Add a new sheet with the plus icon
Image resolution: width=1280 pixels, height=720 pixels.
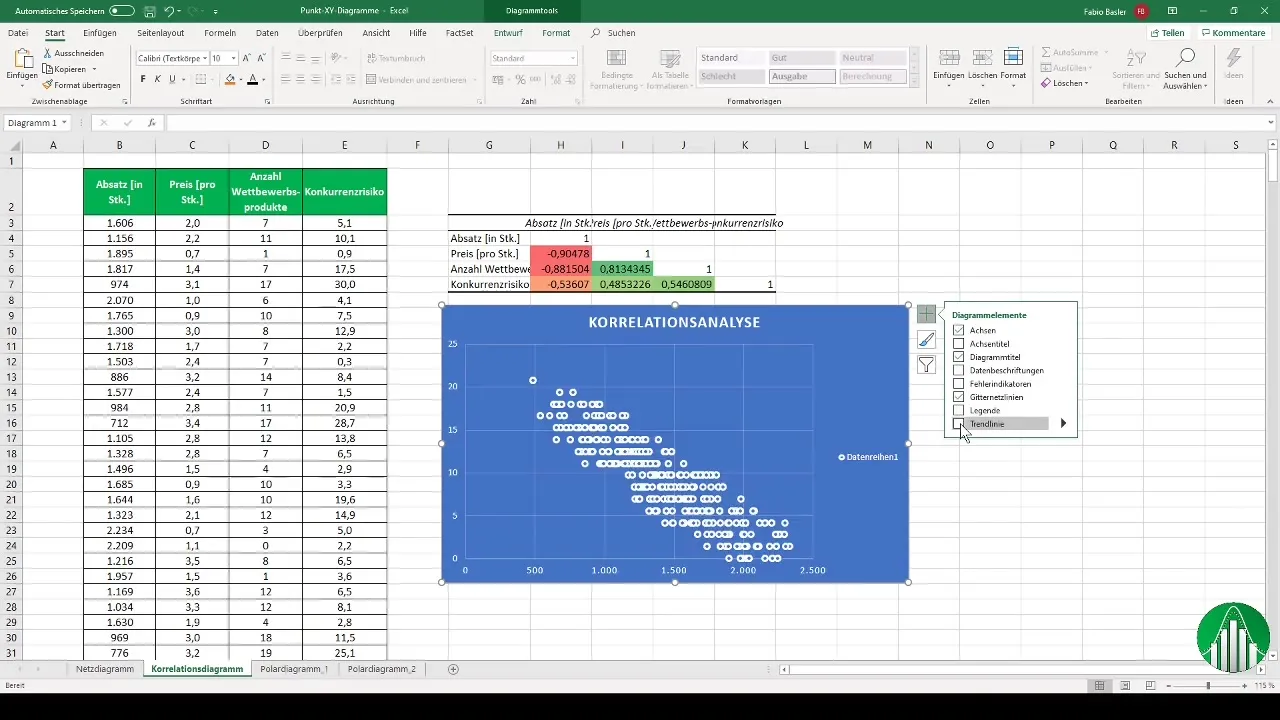tap(453, 669)
